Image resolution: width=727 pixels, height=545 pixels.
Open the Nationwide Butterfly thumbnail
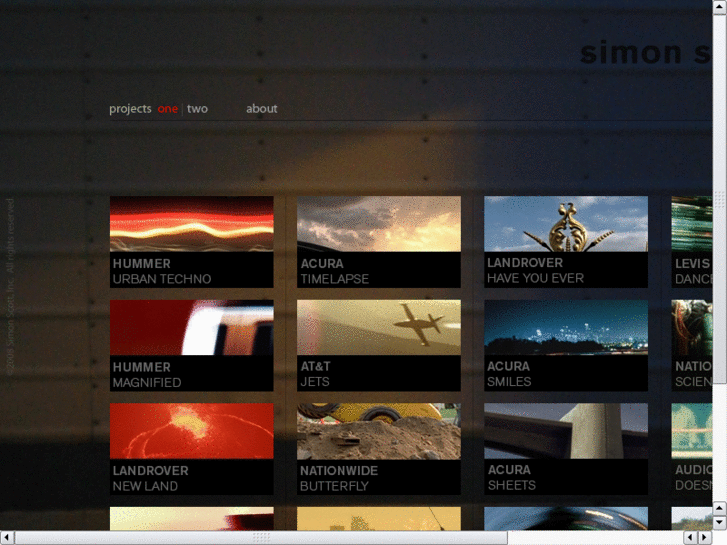tap(379, 431)
